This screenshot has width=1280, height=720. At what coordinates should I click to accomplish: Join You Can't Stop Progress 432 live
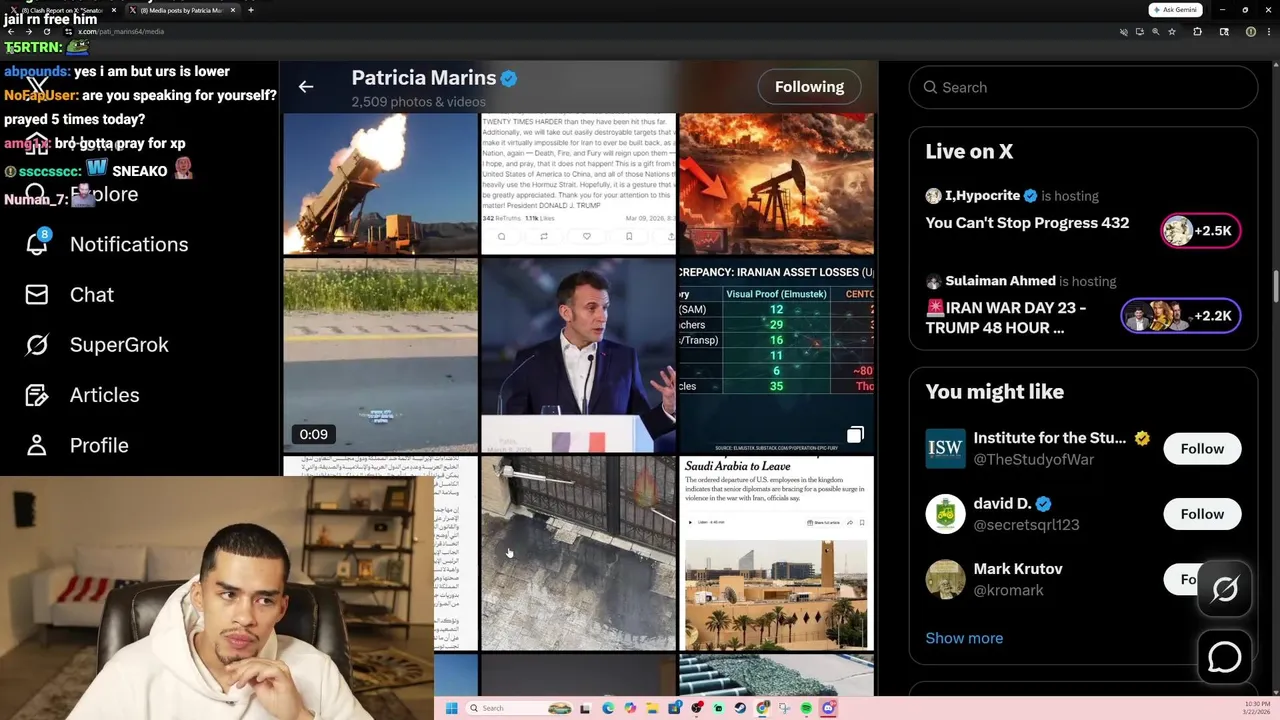[1027, 223]
